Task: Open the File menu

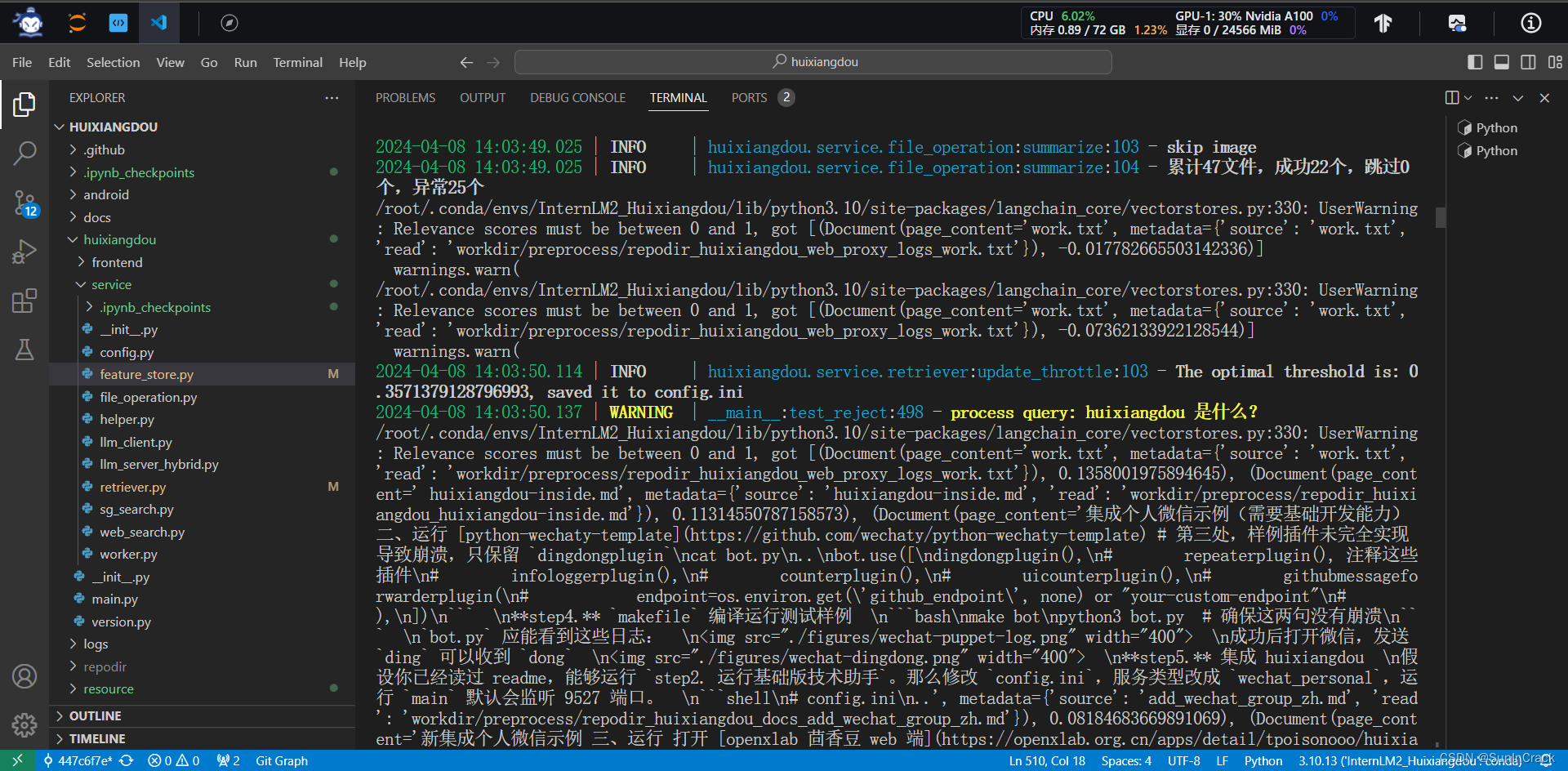Action: point(22,62)
